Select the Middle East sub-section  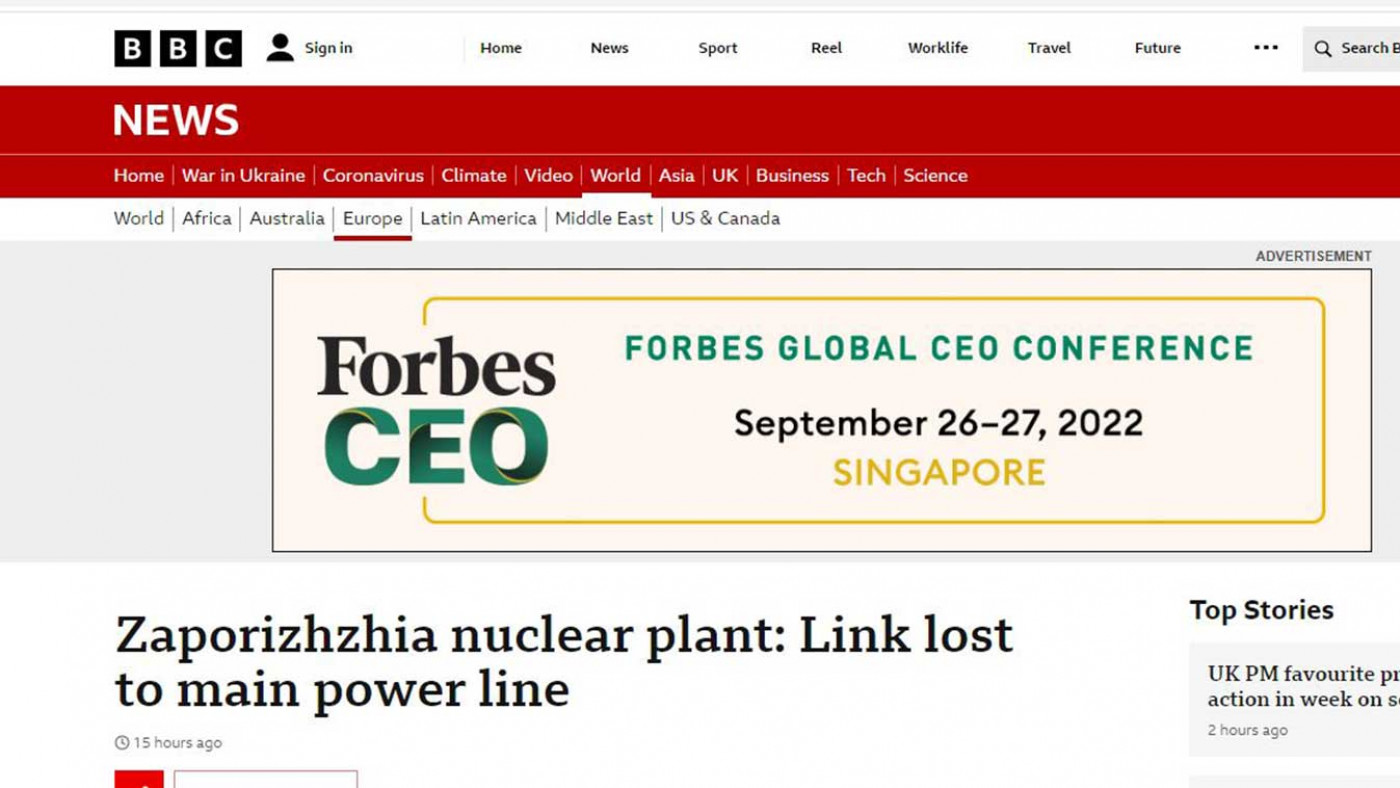pos(604,218)
